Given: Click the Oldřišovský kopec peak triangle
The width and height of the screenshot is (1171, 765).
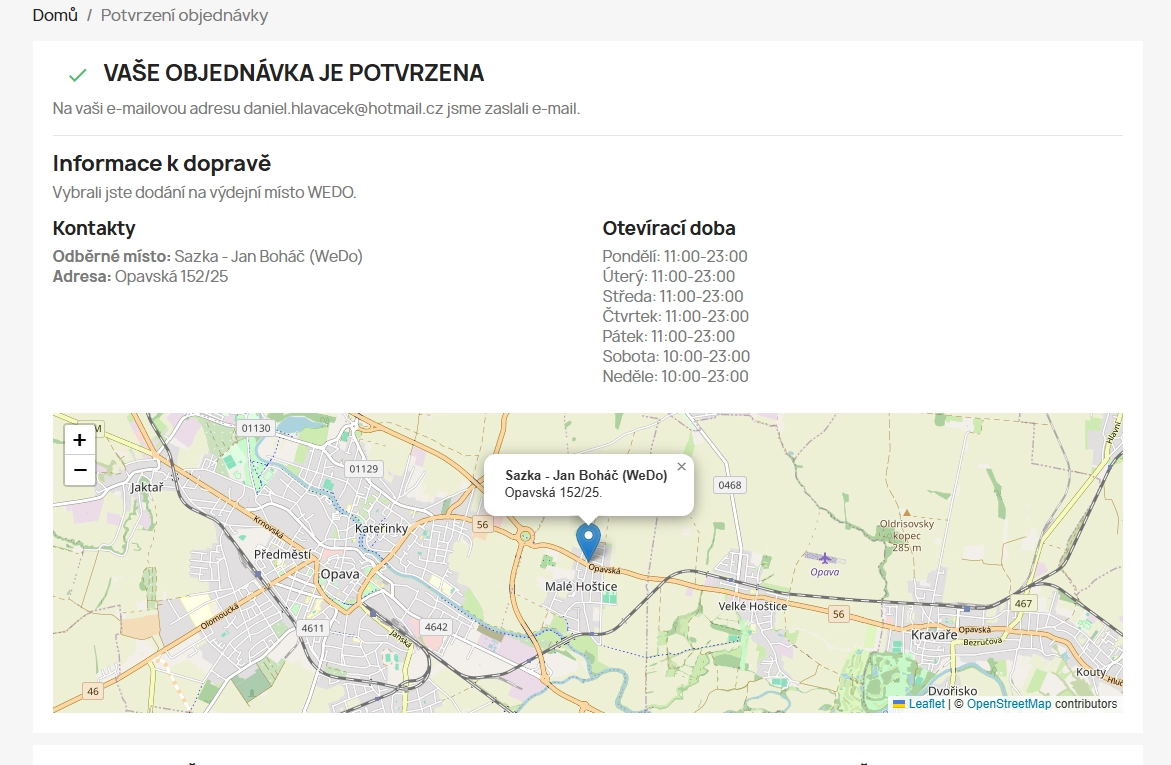Looking at the screenshot, I should 906,511.
